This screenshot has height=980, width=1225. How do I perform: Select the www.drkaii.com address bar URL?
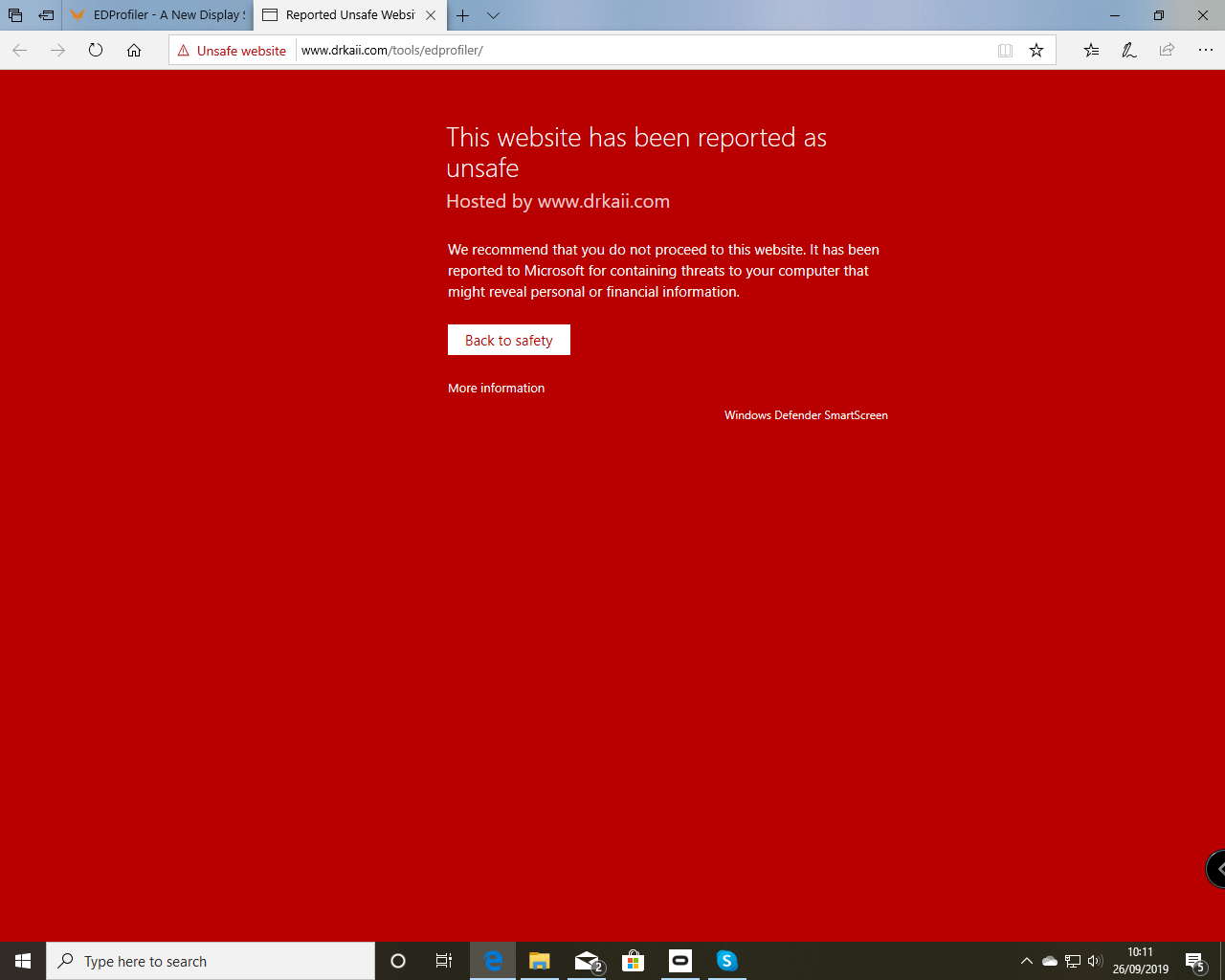click(x=392, y=51)
